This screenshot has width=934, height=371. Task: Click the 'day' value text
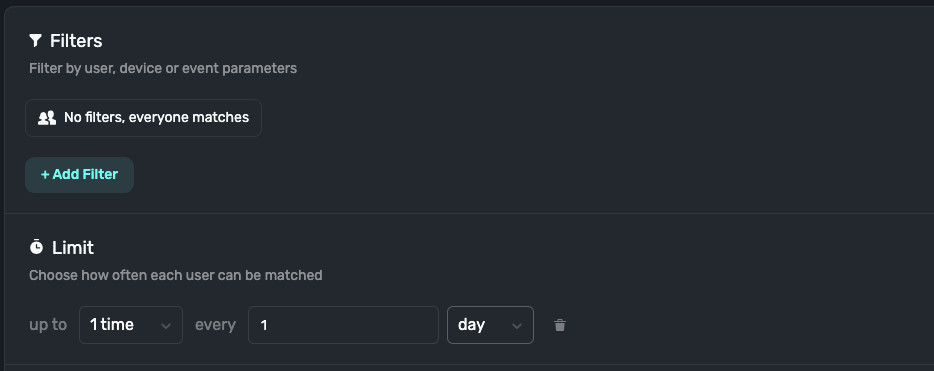(x=471, y=325)
